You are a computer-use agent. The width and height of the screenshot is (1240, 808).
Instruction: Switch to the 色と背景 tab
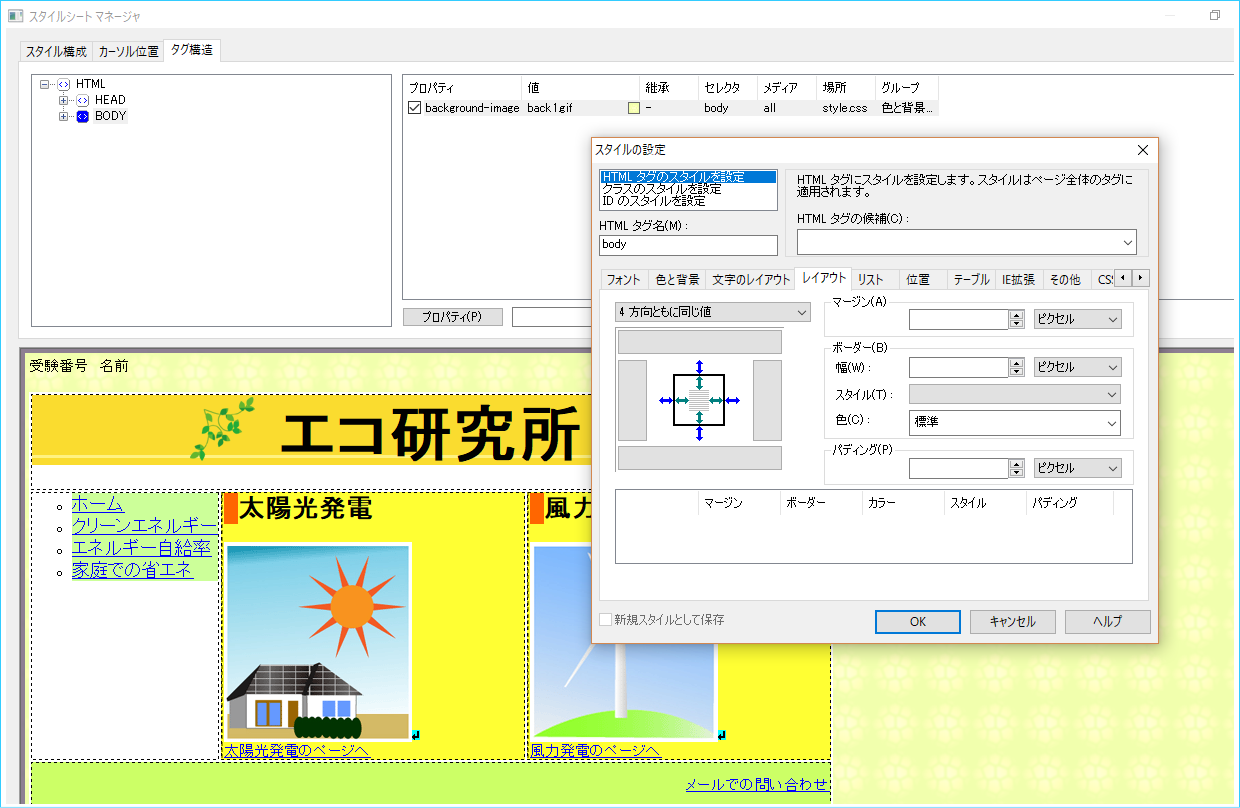(677, 280)
